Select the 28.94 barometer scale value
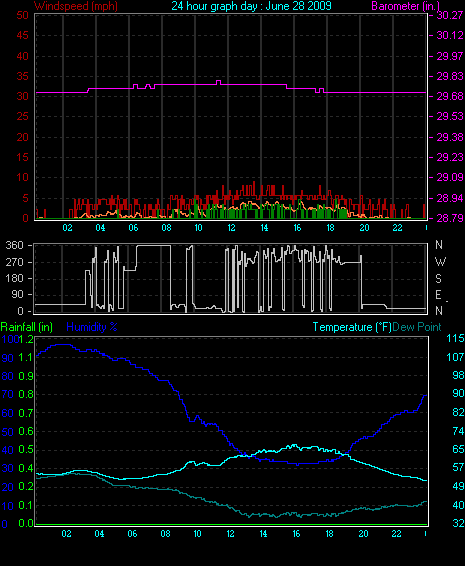The height and width of the screenshot is (566, 465). pyautogui.click(x=450, y=198)
